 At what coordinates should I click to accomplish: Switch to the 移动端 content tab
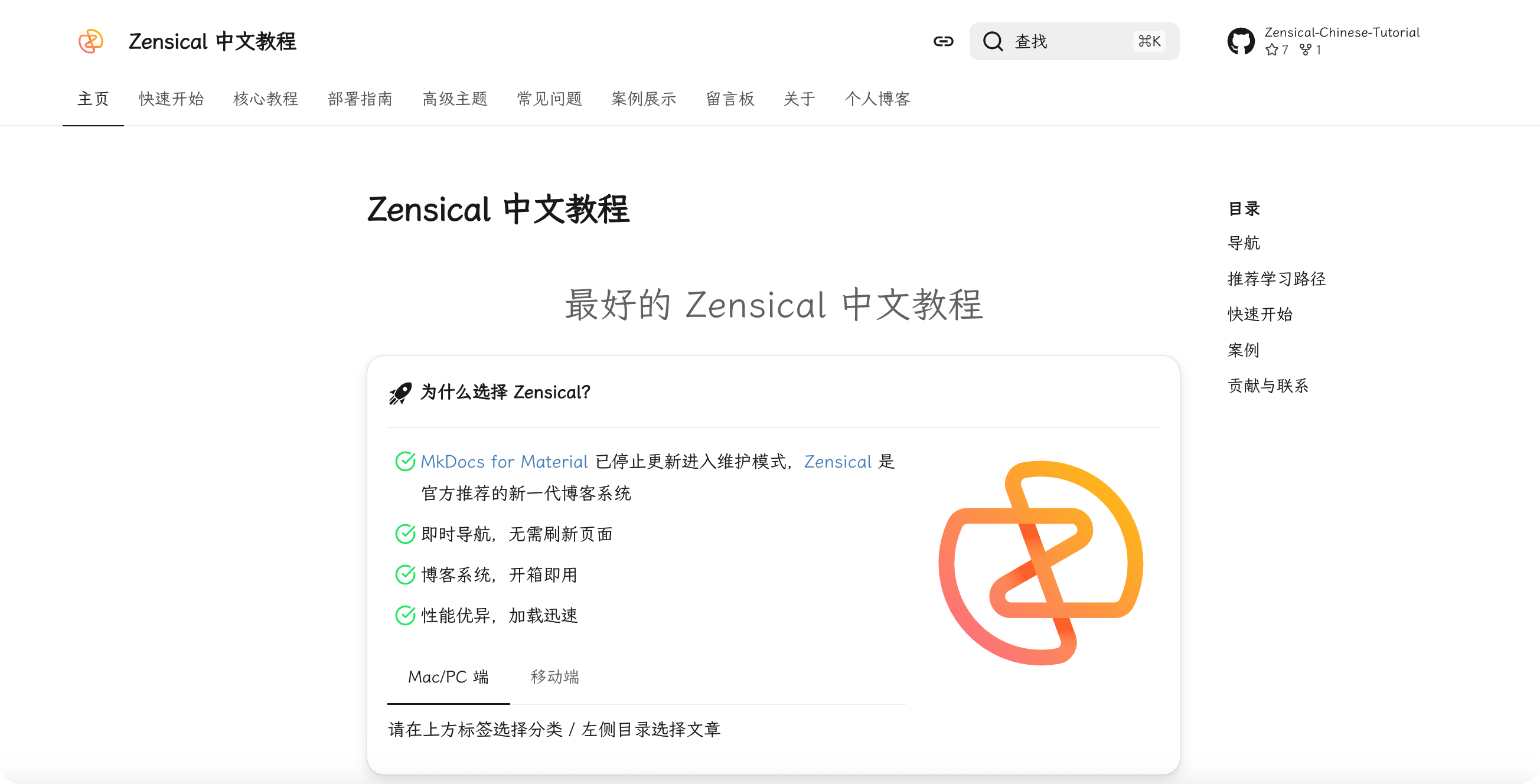tap(555, 677)
